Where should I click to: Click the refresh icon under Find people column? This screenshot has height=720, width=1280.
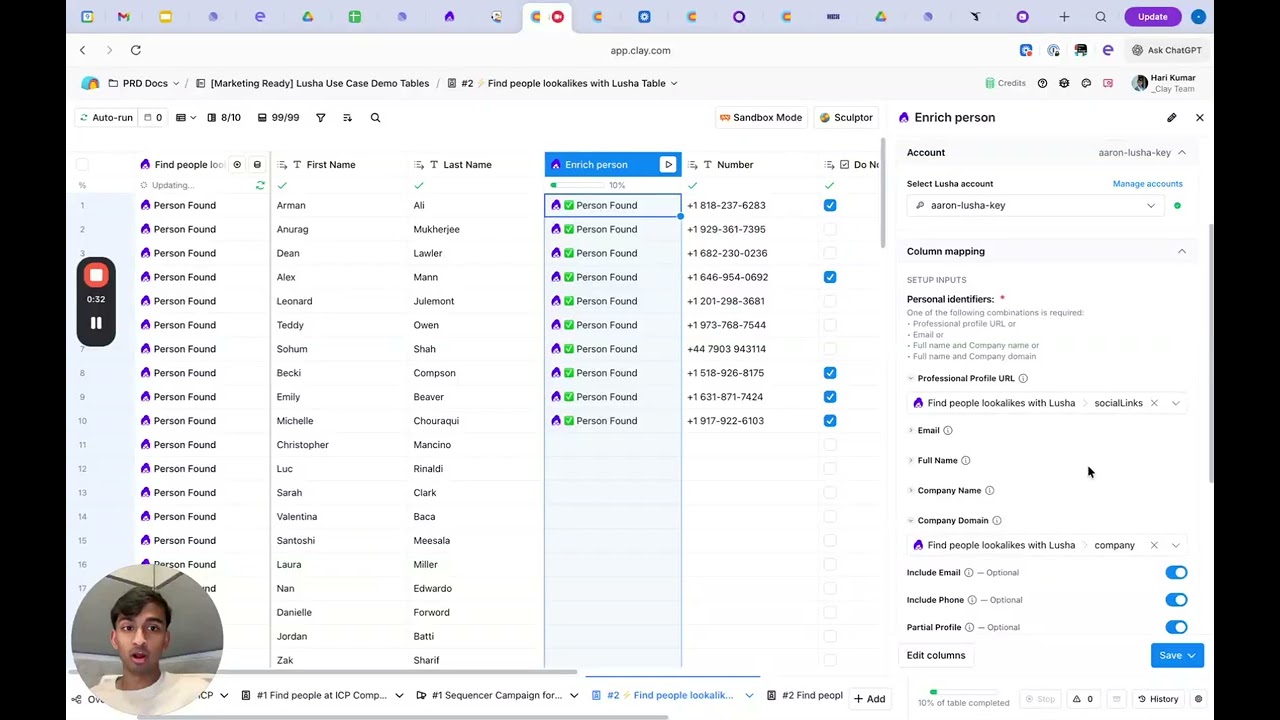(x=260, y=185)
